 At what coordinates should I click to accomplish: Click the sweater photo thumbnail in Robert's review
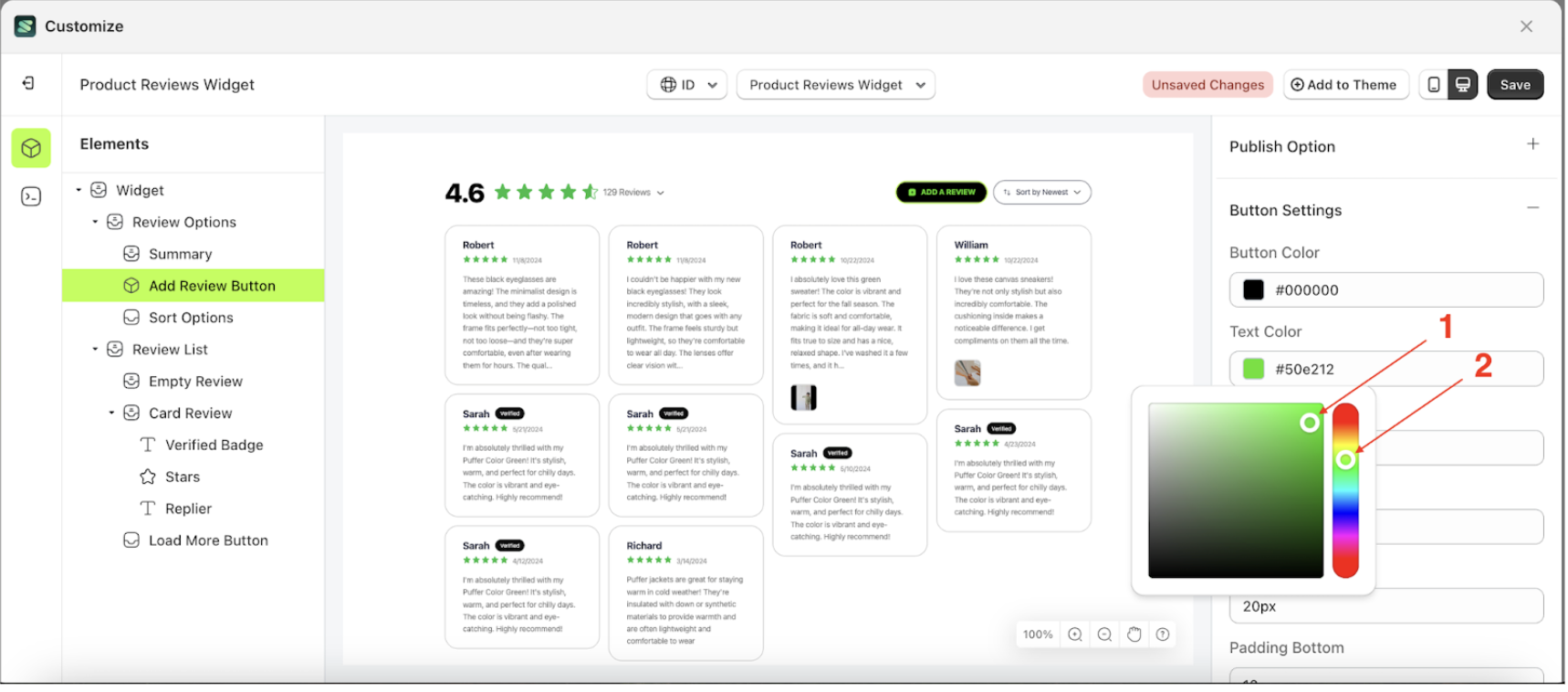pos(803,397)
